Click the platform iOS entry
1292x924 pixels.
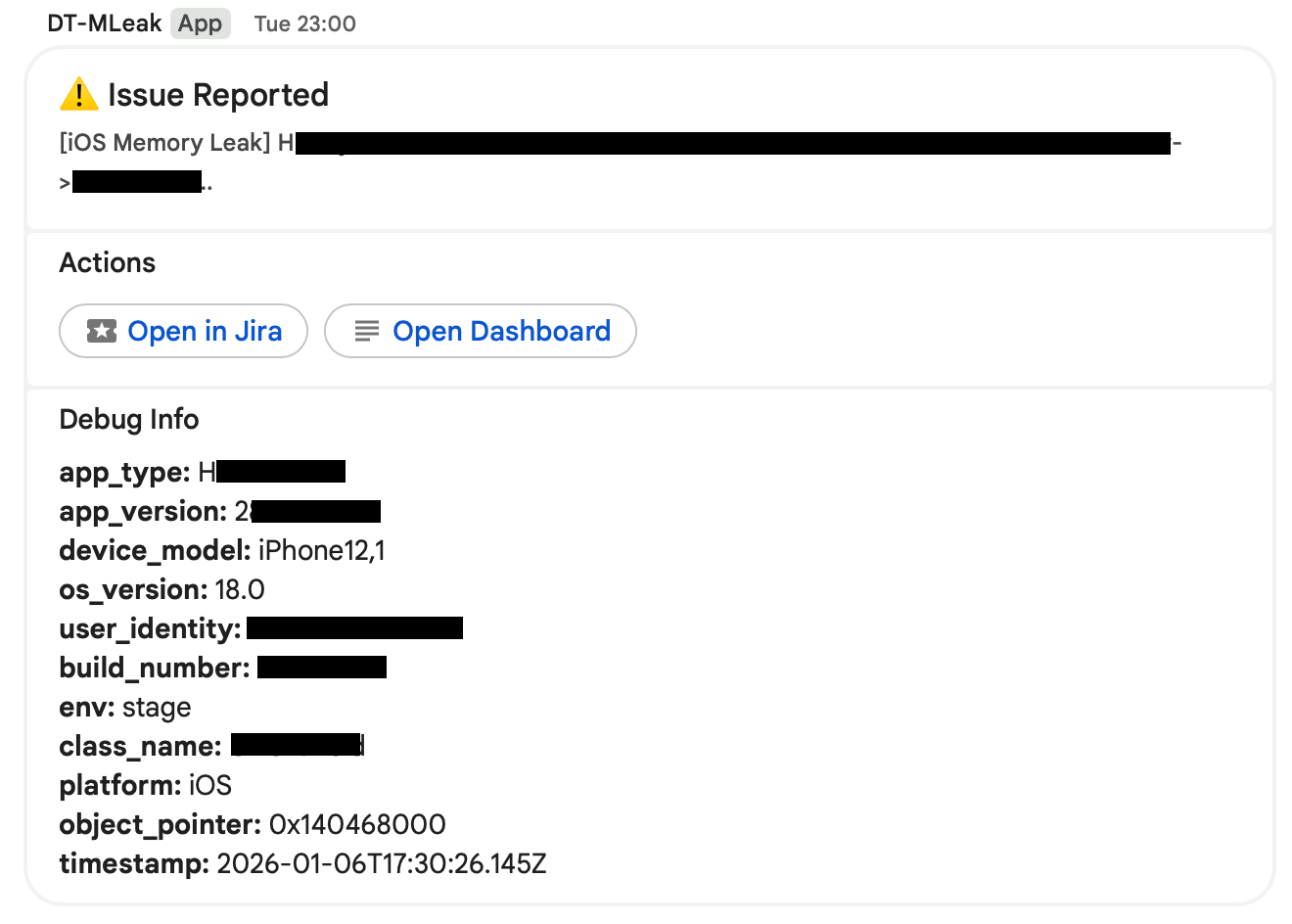pyautogui.click(x=145, y=785)
